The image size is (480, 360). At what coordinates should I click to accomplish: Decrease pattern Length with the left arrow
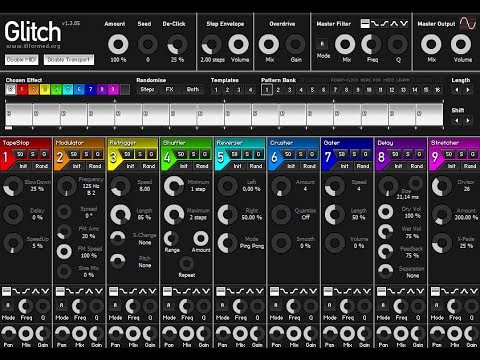[x=456, y=90]
